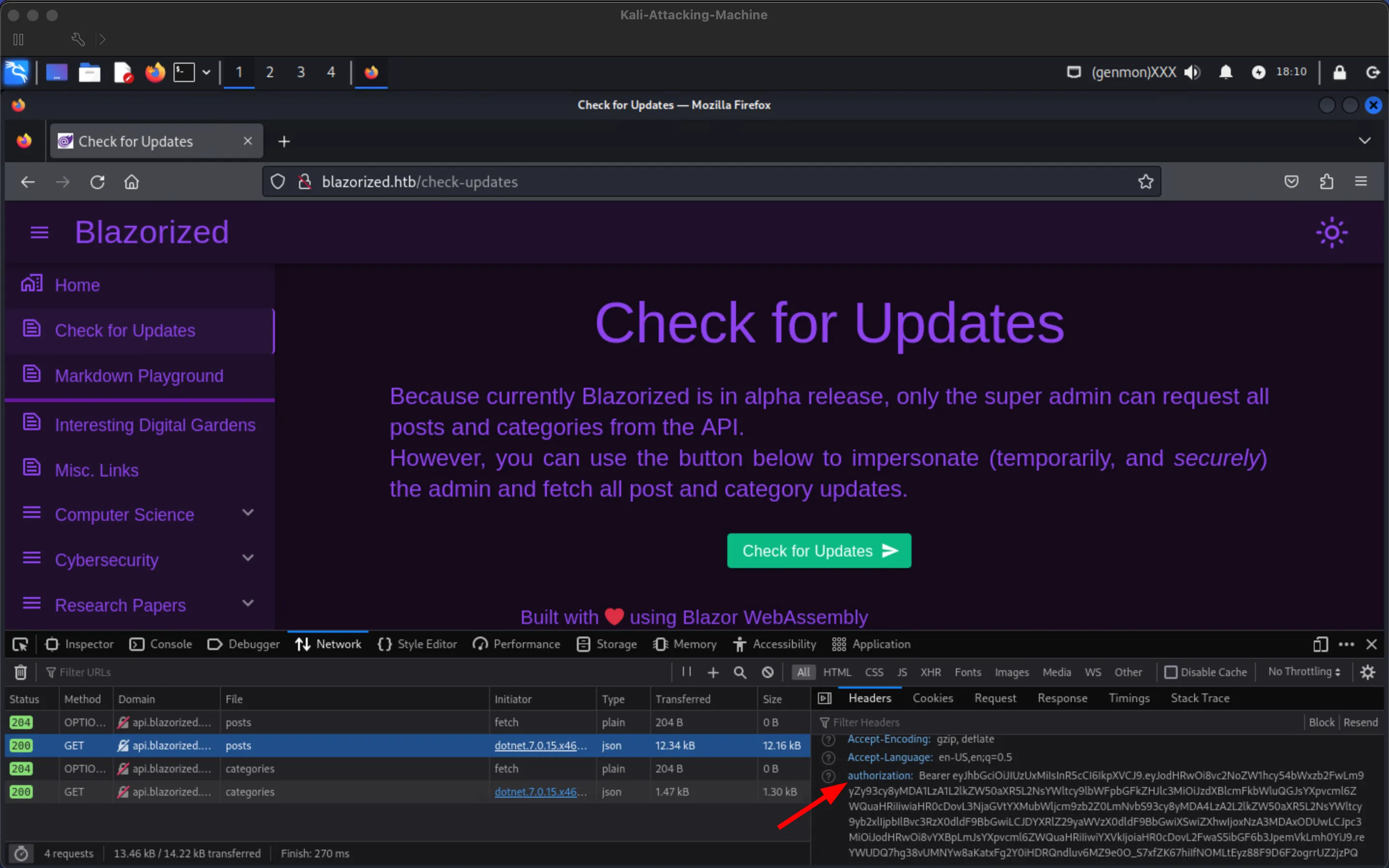Toggle the Blazorized sidebar hamburger menu
The height and width of the screenshot is (868, 1389).
coord(39,233)
